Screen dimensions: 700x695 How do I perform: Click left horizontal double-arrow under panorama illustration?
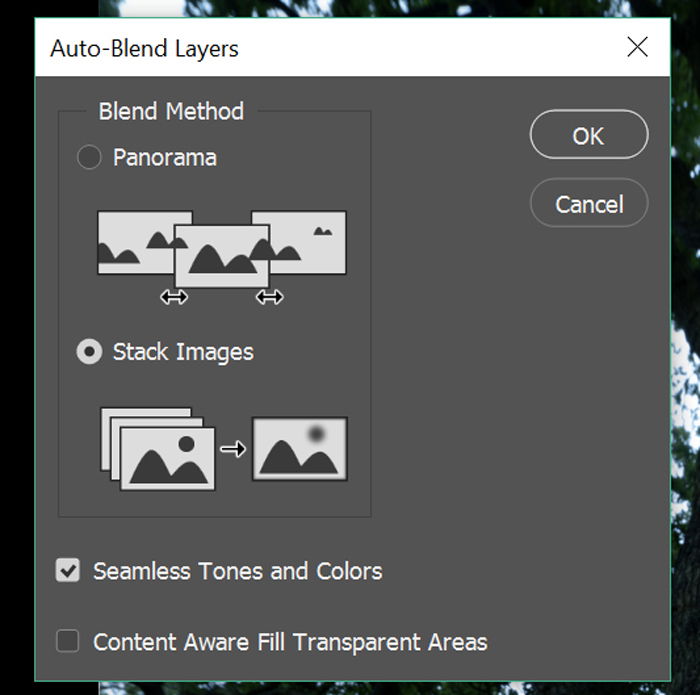click(174, 296)
